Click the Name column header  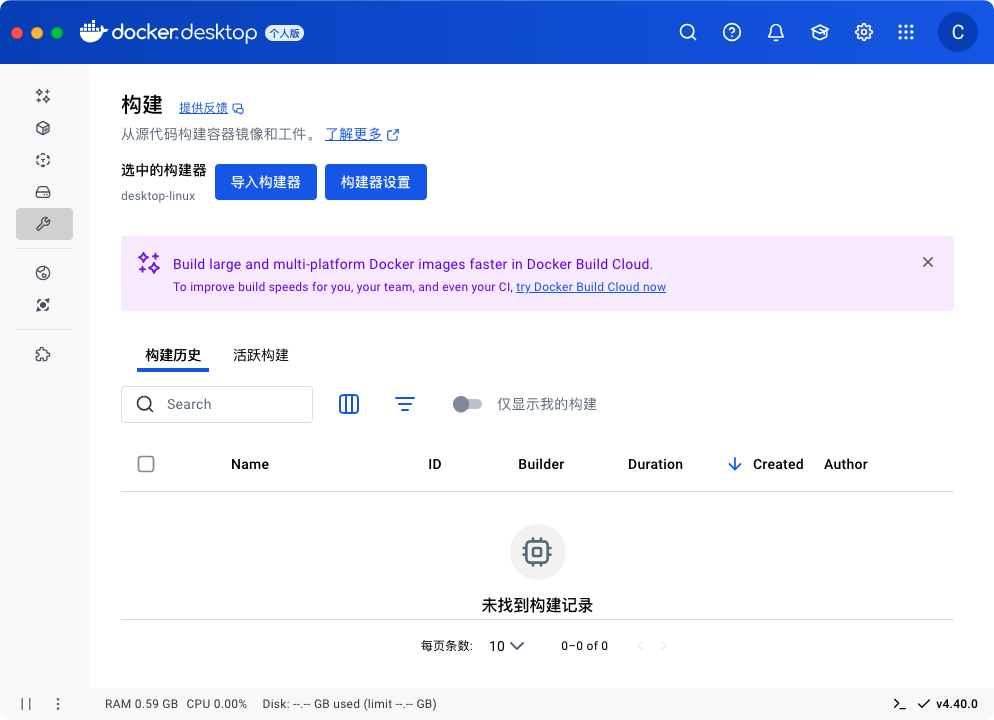pos(250,464)
